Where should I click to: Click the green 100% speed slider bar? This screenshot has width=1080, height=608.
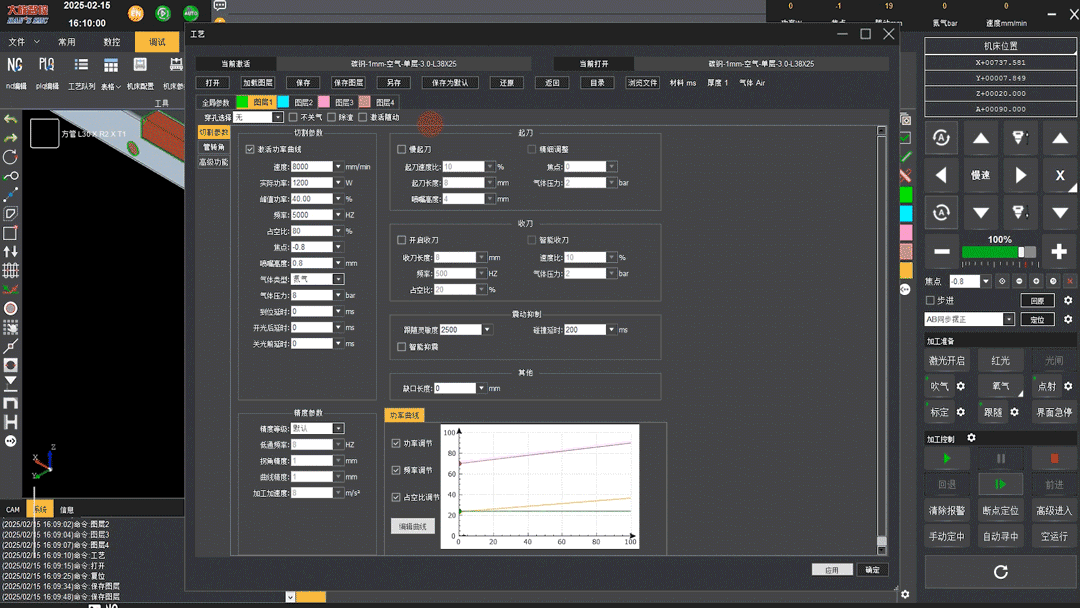(x=990, y=252)
